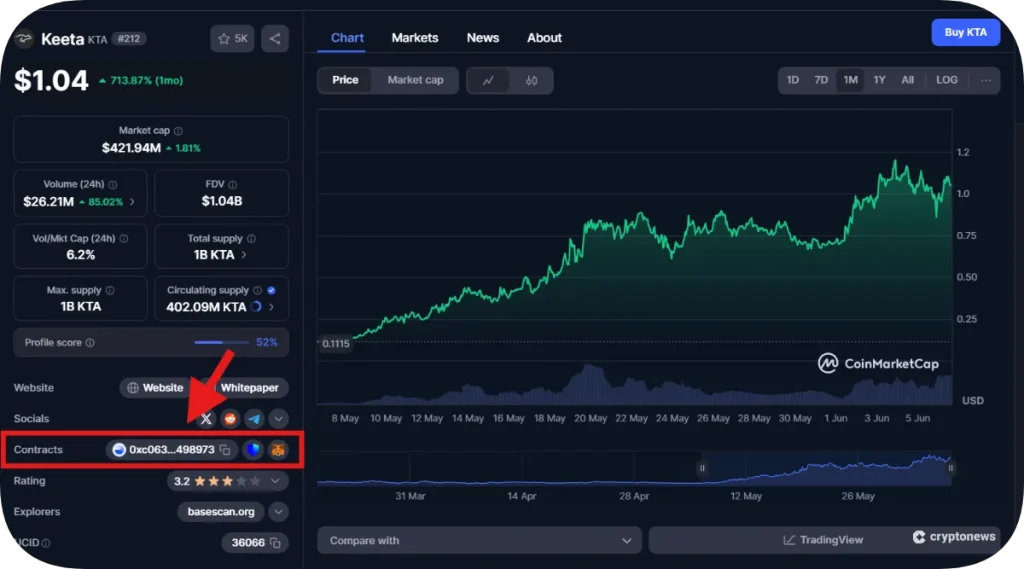
Task: Select Price chart toggle
Action: point(345,80)
